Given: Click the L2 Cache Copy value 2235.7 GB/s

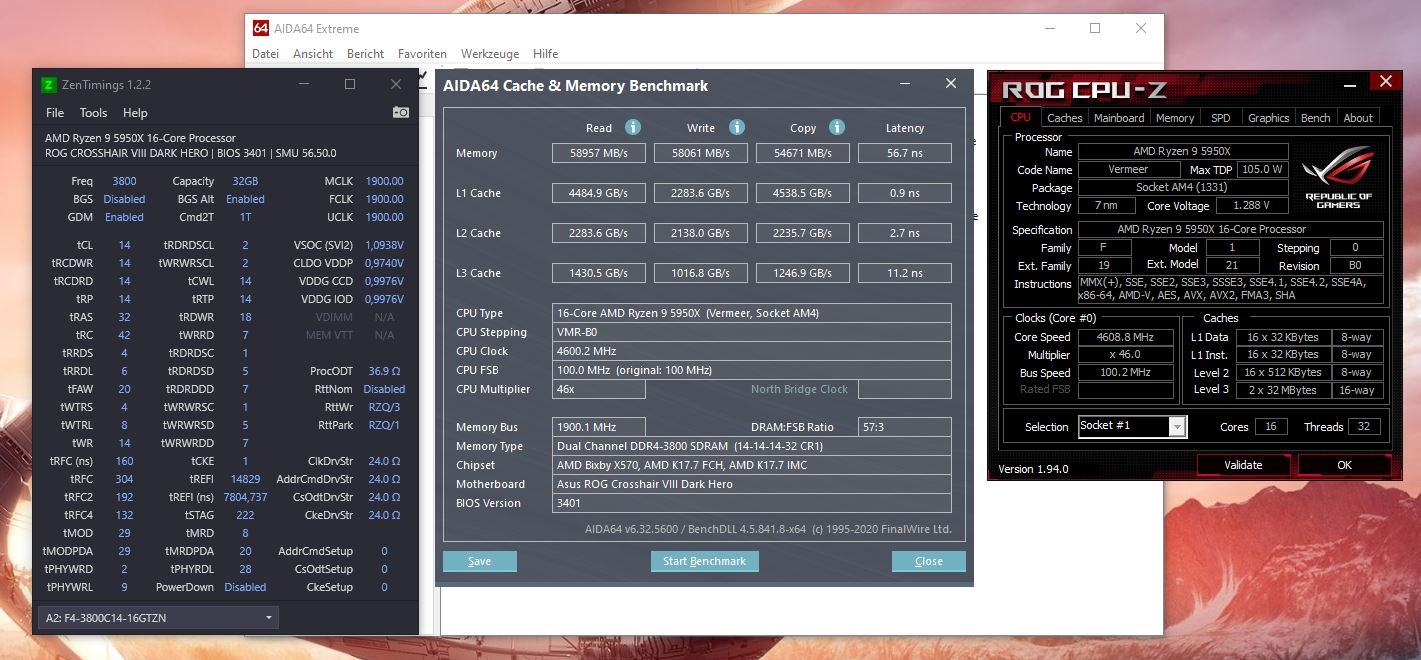Looking at the screenshot, I should pos(802,233).
